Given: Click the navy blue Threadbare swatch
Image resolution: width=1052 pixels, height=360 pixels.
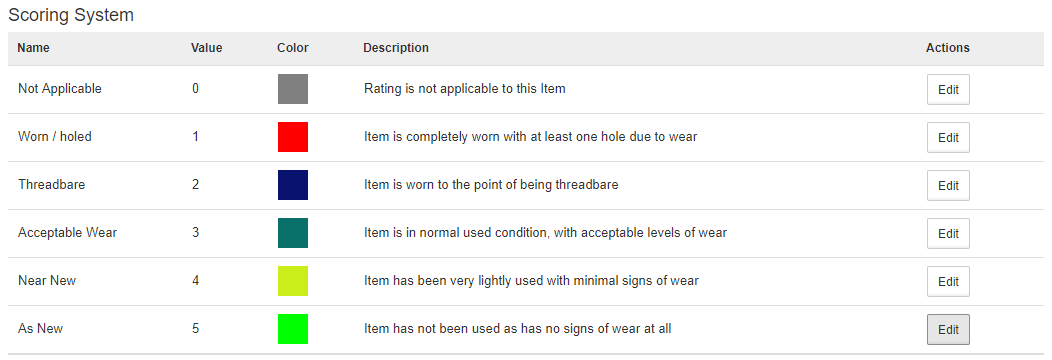Looking at the screenshot, I should tap(293, 185).
